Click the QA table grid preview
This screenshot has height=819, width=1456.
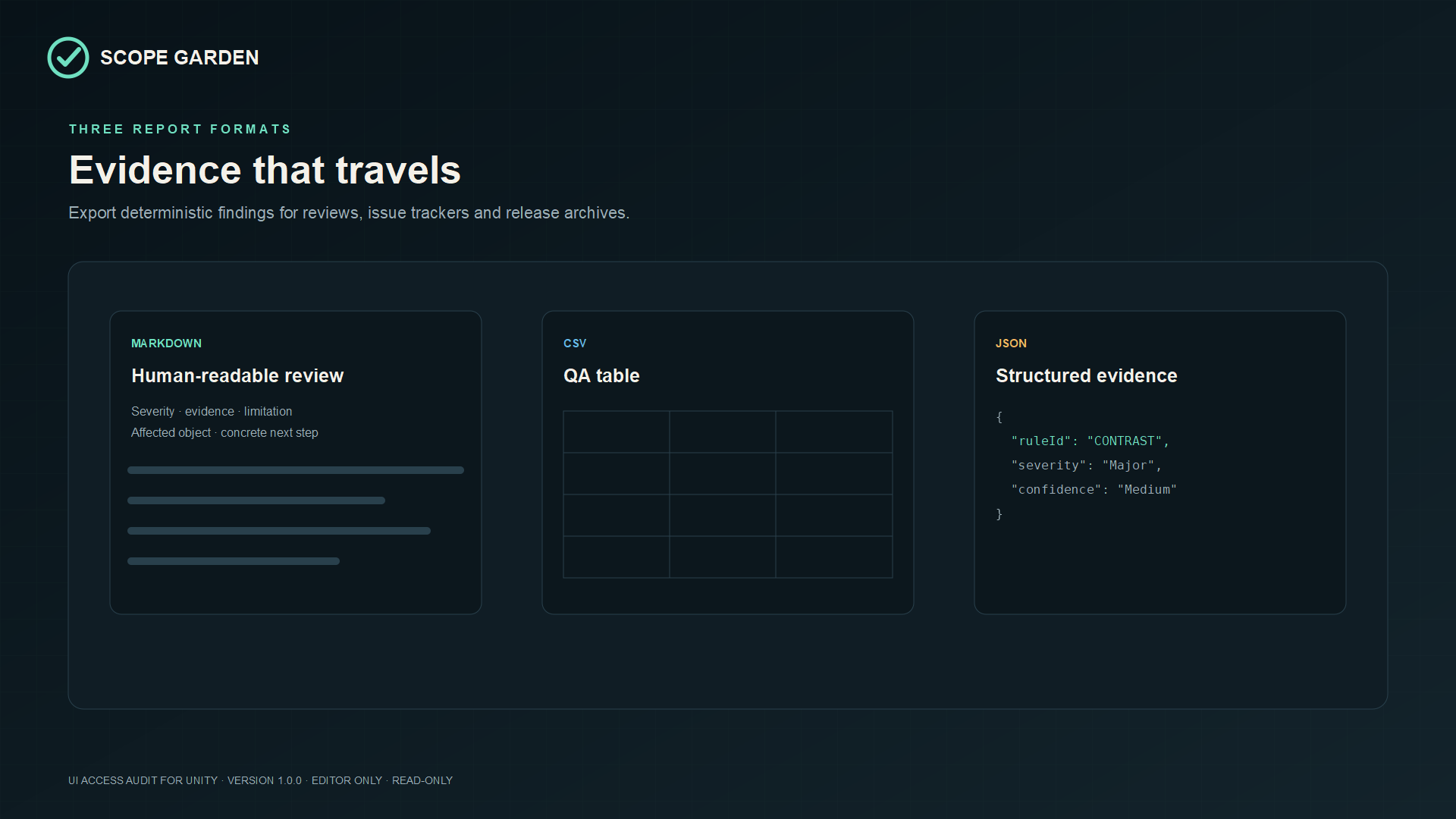coord(728,494)
